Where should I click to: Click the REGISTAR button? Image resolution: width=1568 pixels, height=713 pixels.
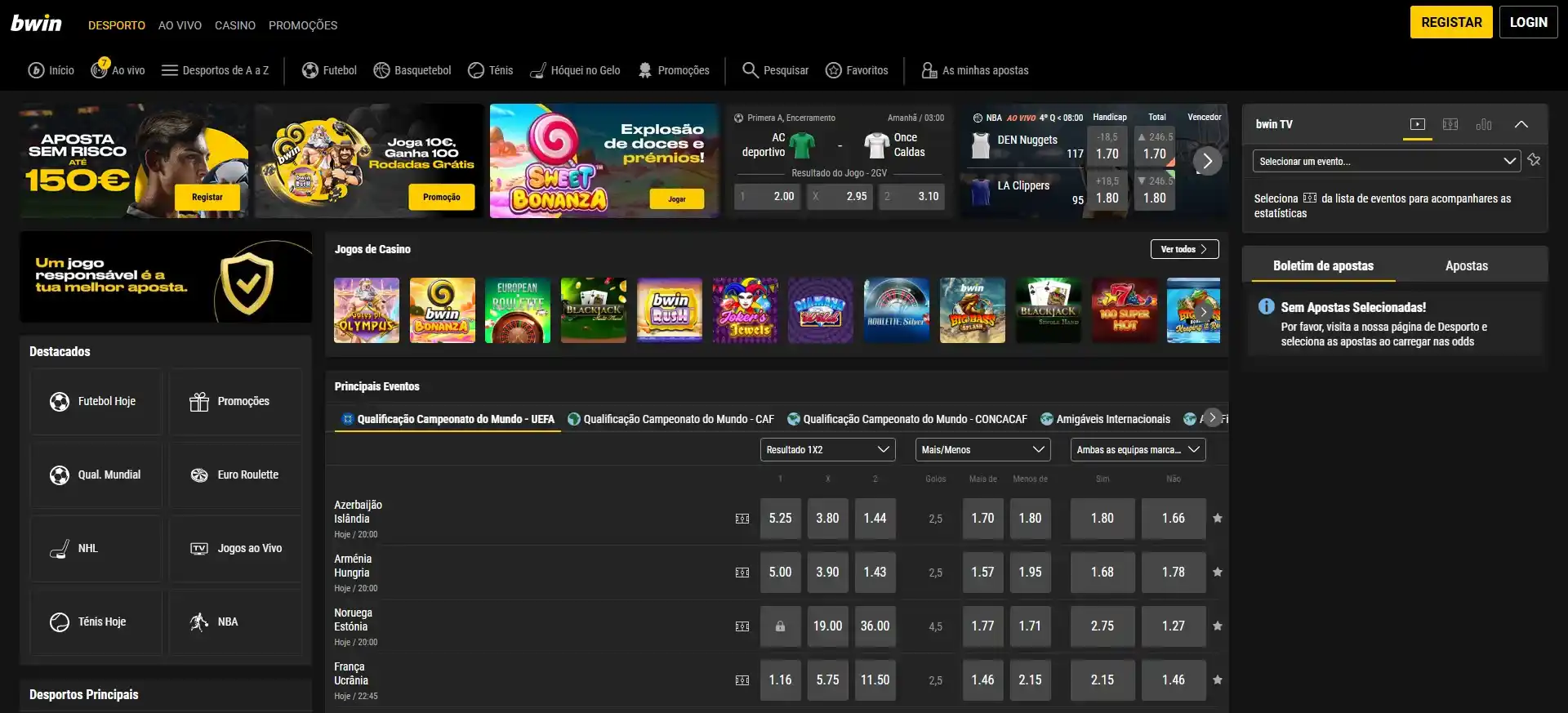tap(1451, 22)
